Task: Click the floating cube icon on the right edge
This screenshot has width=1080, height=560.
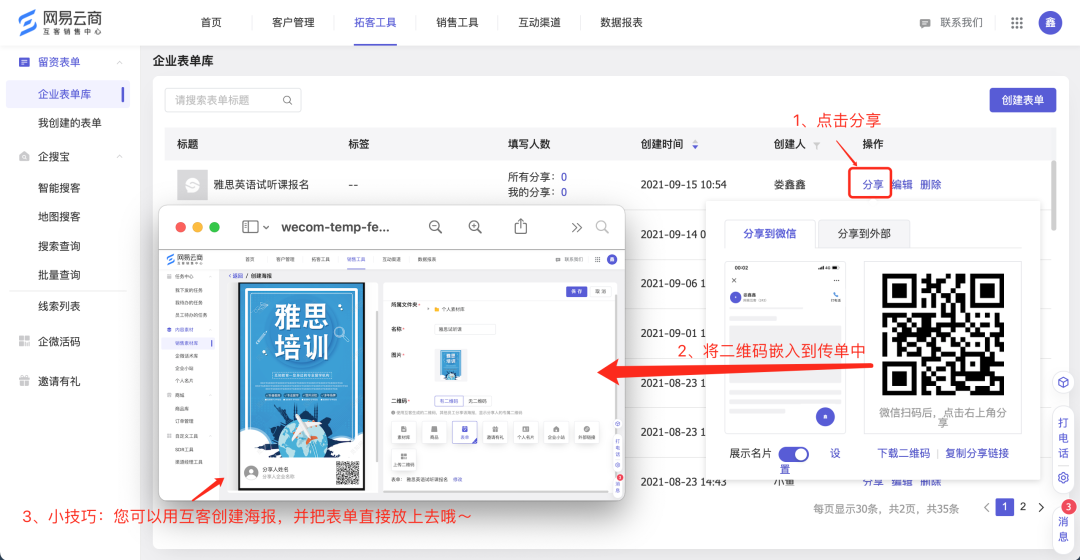Action: coord(1063,382)
